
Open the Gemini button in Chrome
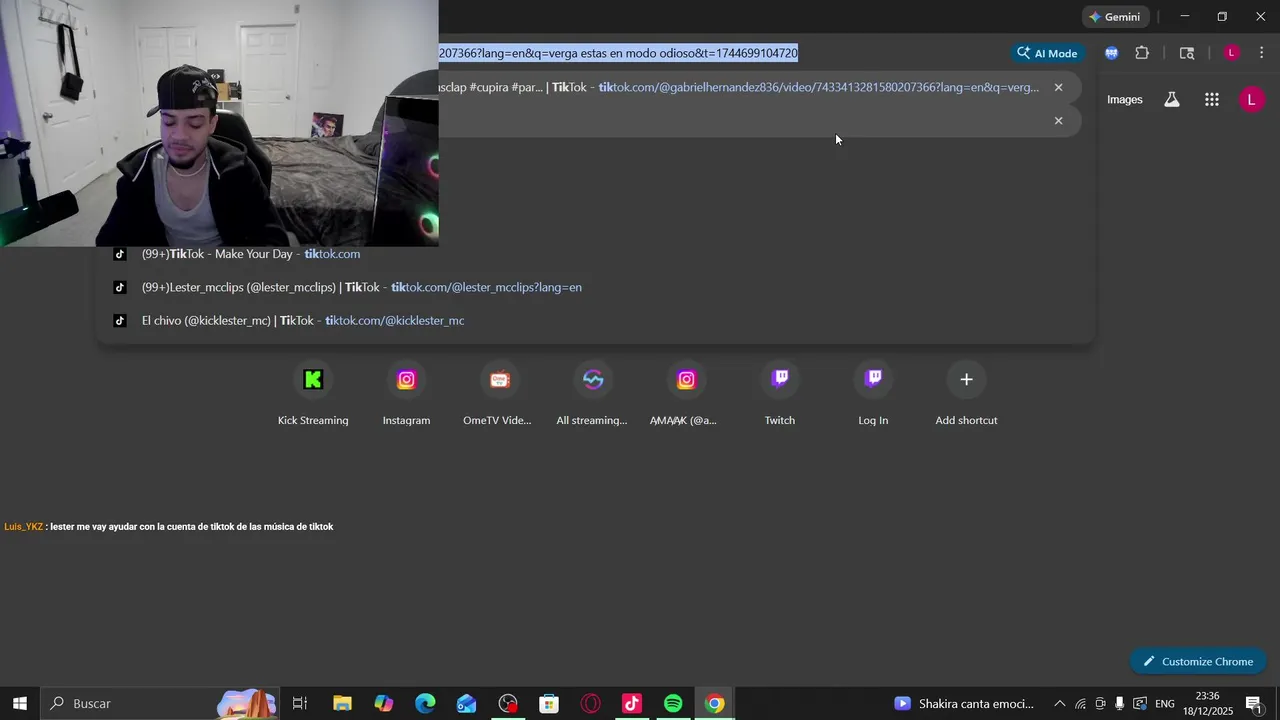(1115, 17)
